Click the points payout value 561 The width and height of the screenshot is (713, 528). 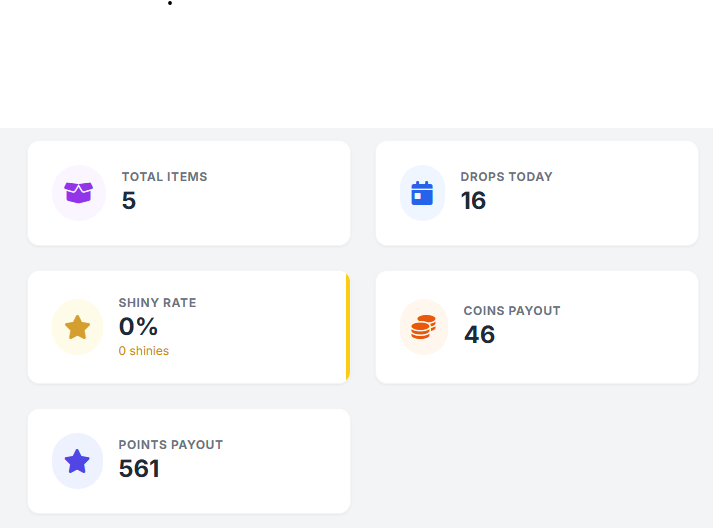[139, 469]
